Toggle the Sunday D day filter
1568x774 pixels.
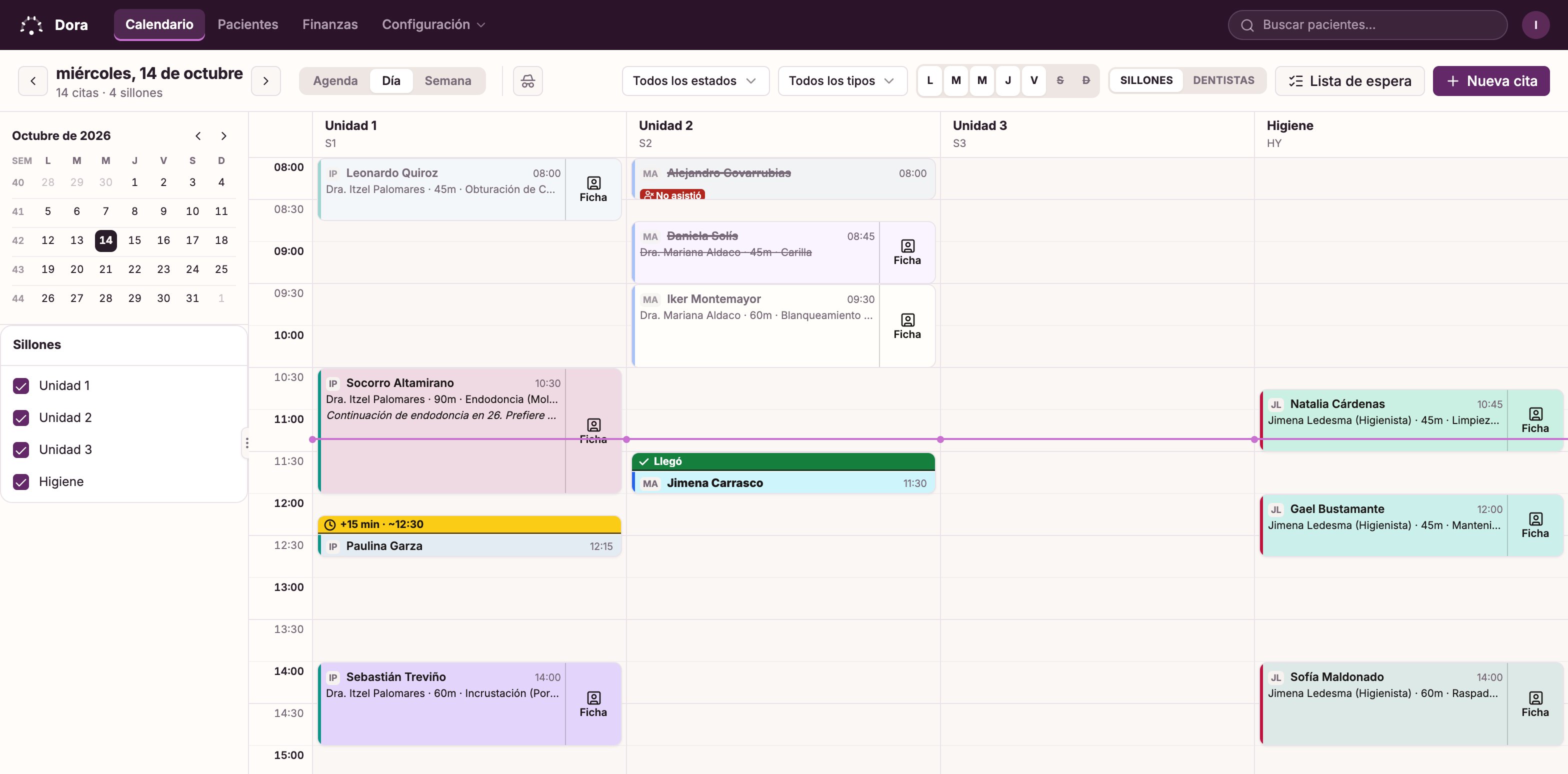[1086, 80]
